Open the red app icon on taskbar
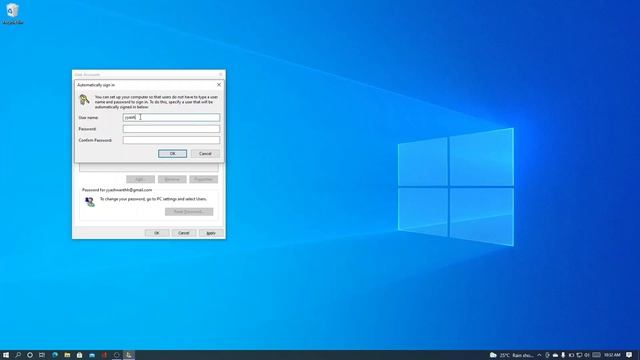 104,355
